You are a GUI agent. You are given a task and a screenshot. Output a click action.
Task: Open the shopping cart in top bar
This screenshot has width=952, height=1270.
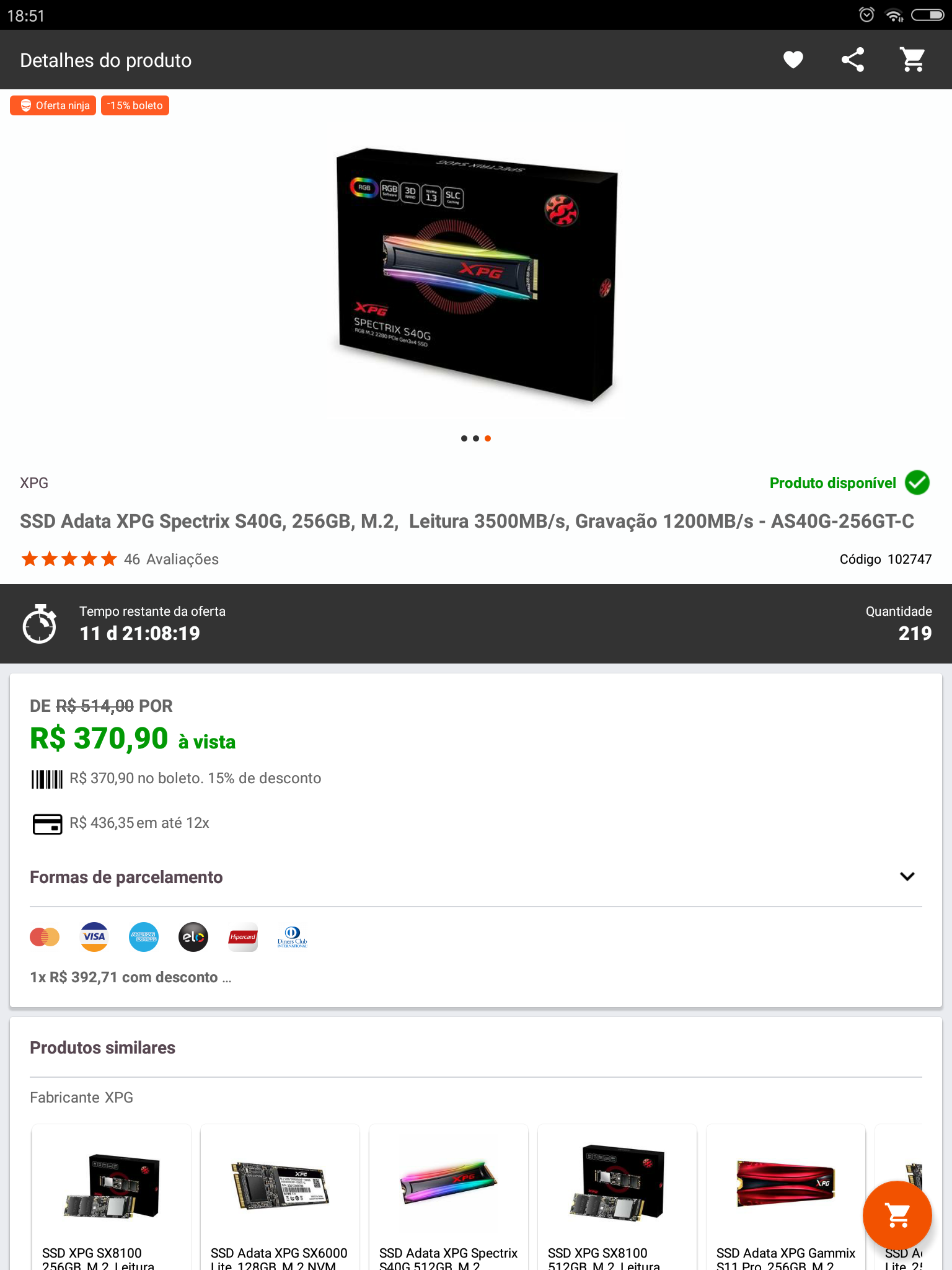(912, 60)
